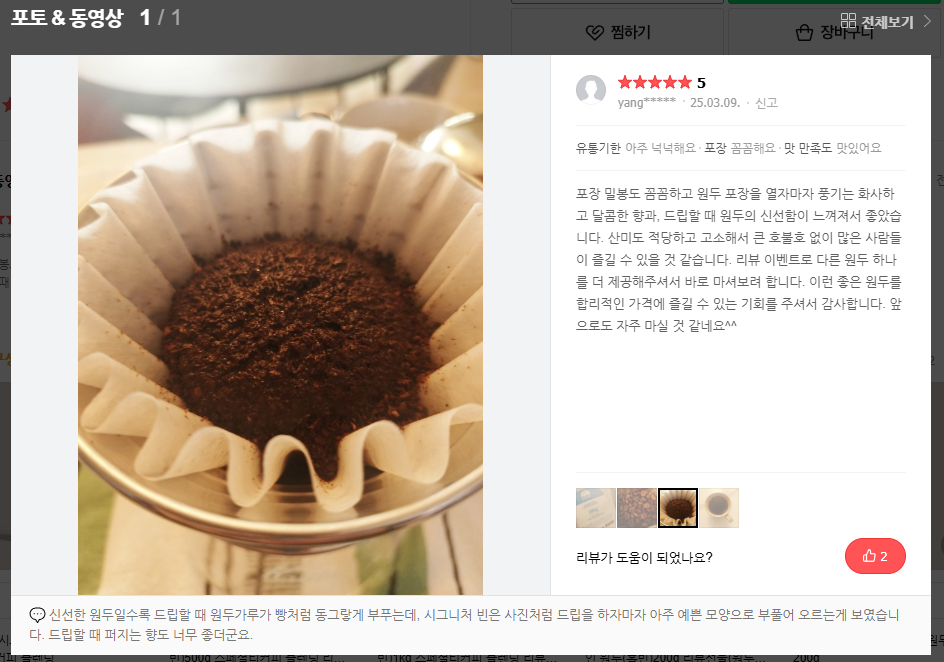Select second thumbnail of coffee beans
The image size is (944, 662).
pos(636,508)
